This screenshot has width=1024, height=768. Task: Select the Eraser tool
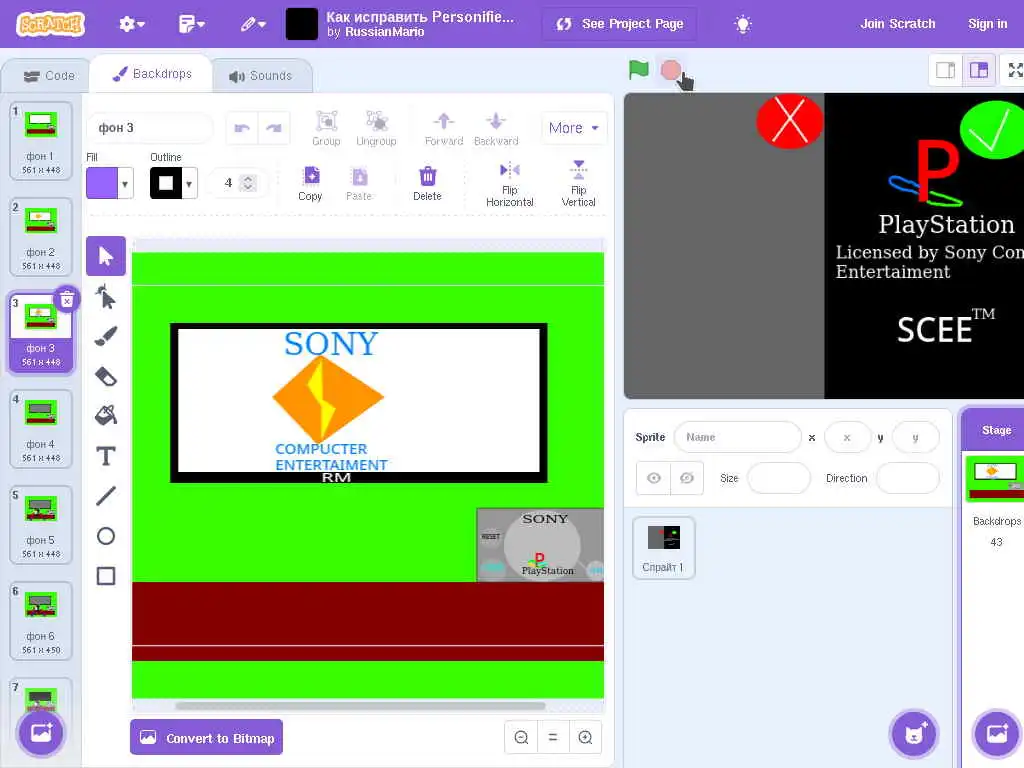point(106,376)
